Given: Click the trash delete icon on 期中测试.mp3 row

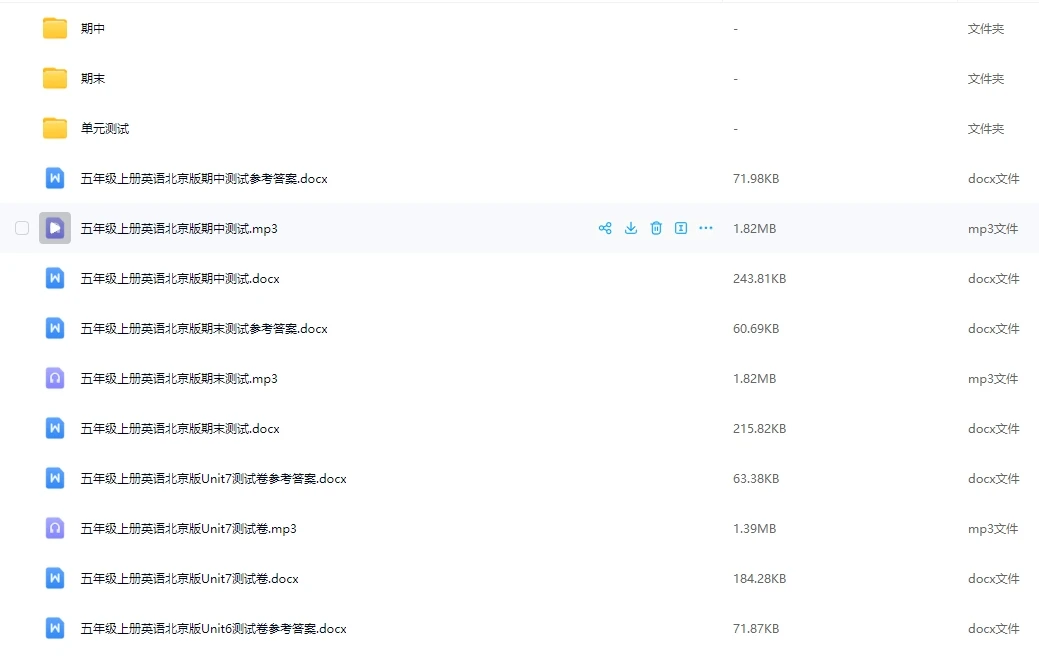Looking at the screenshot, I should coord(656,229).
